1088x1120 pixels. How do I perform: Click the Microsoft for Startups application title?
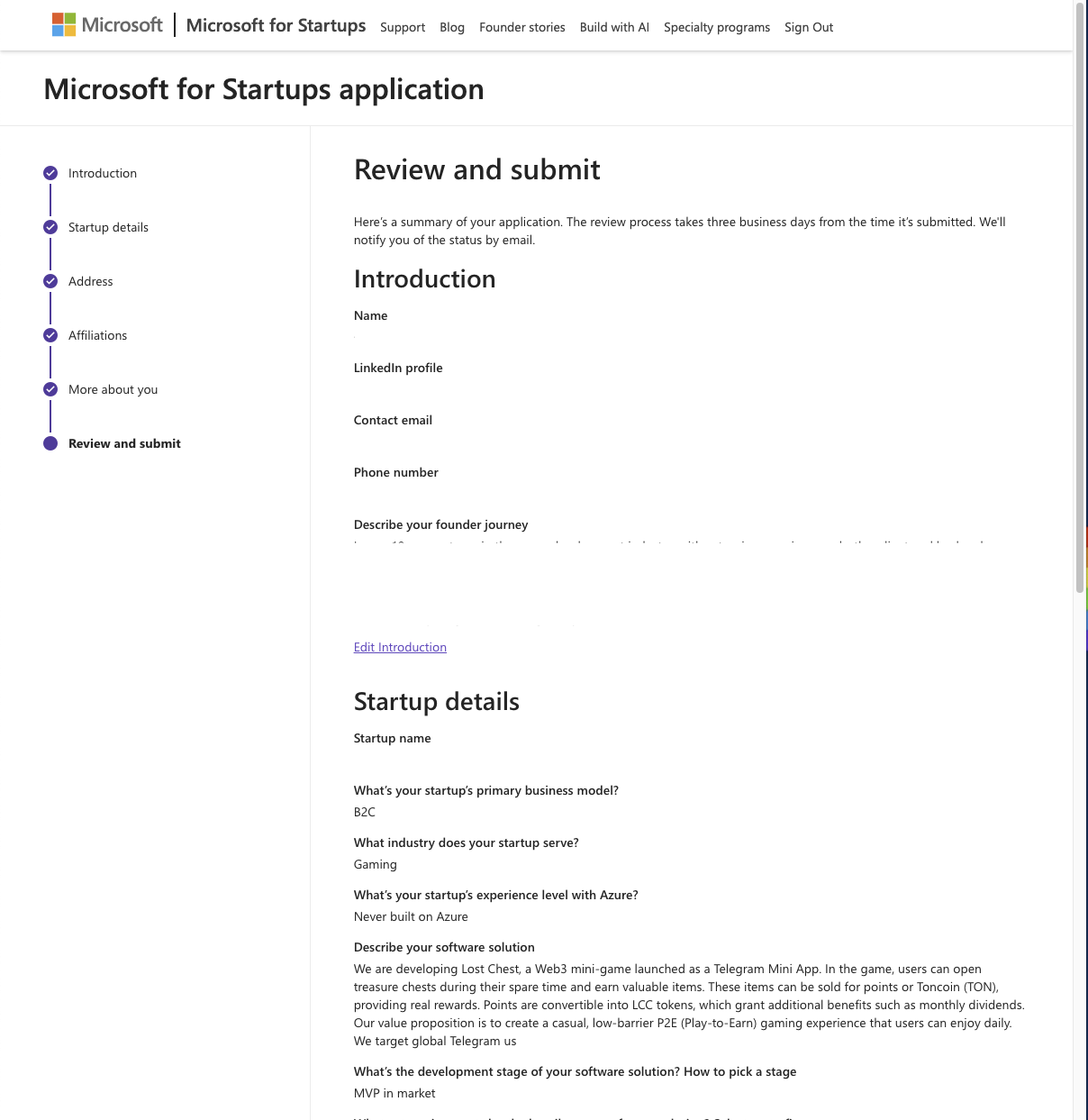pos(264,89)
